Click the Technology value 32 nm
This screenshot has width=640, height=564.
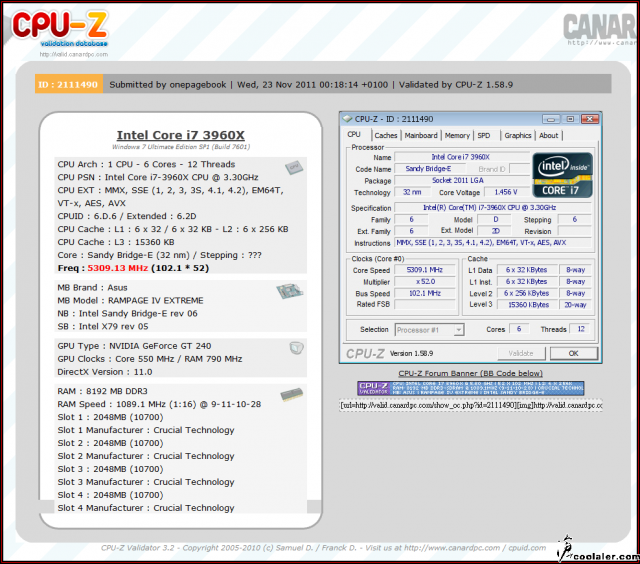pos(412,192)
